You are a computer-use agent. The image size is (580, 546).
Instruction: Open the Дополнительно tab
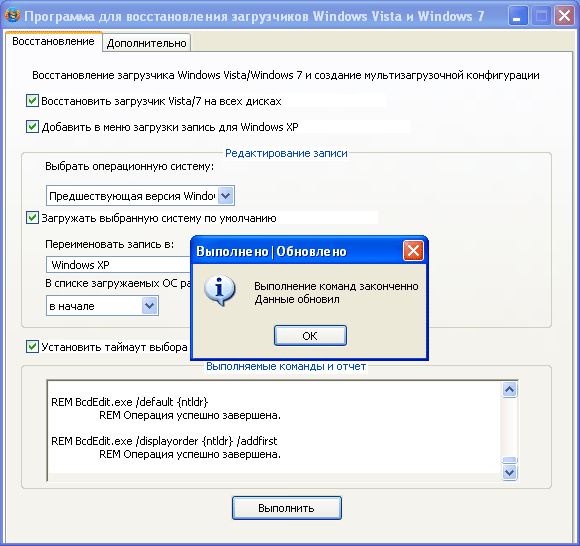[146, 43]
